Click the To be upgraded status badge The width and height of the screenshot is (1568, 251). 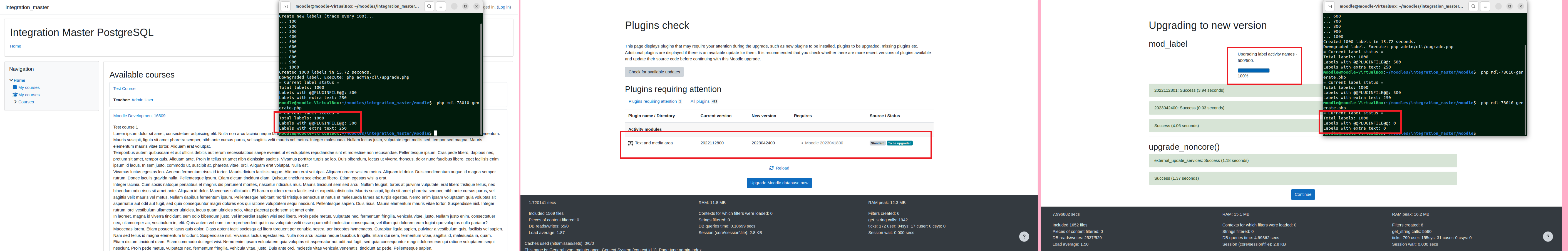899,144
